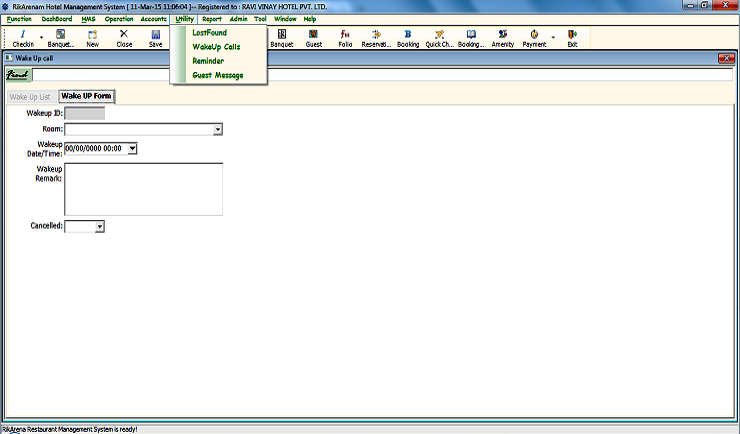Open the Guest toolbar icon
The width and height of the screenshot is (740, 434).
point(314,38)
